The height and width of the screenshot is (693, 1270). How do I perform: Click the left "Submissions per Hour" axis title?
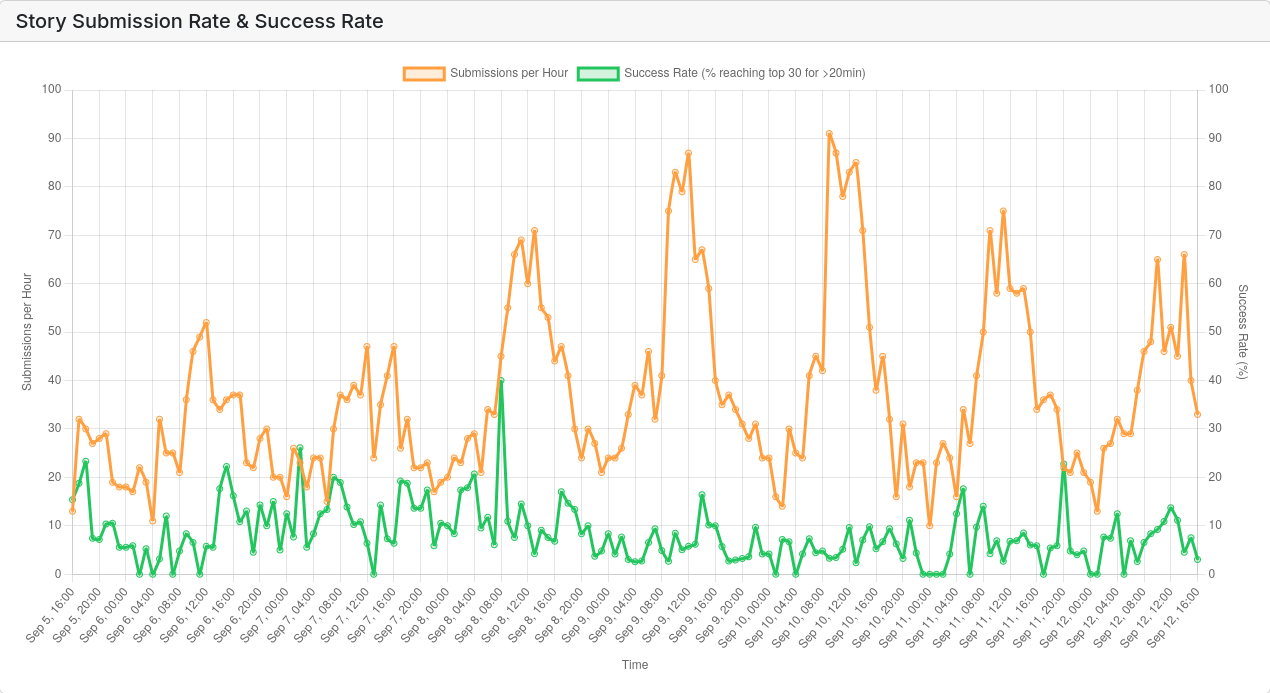27,331
